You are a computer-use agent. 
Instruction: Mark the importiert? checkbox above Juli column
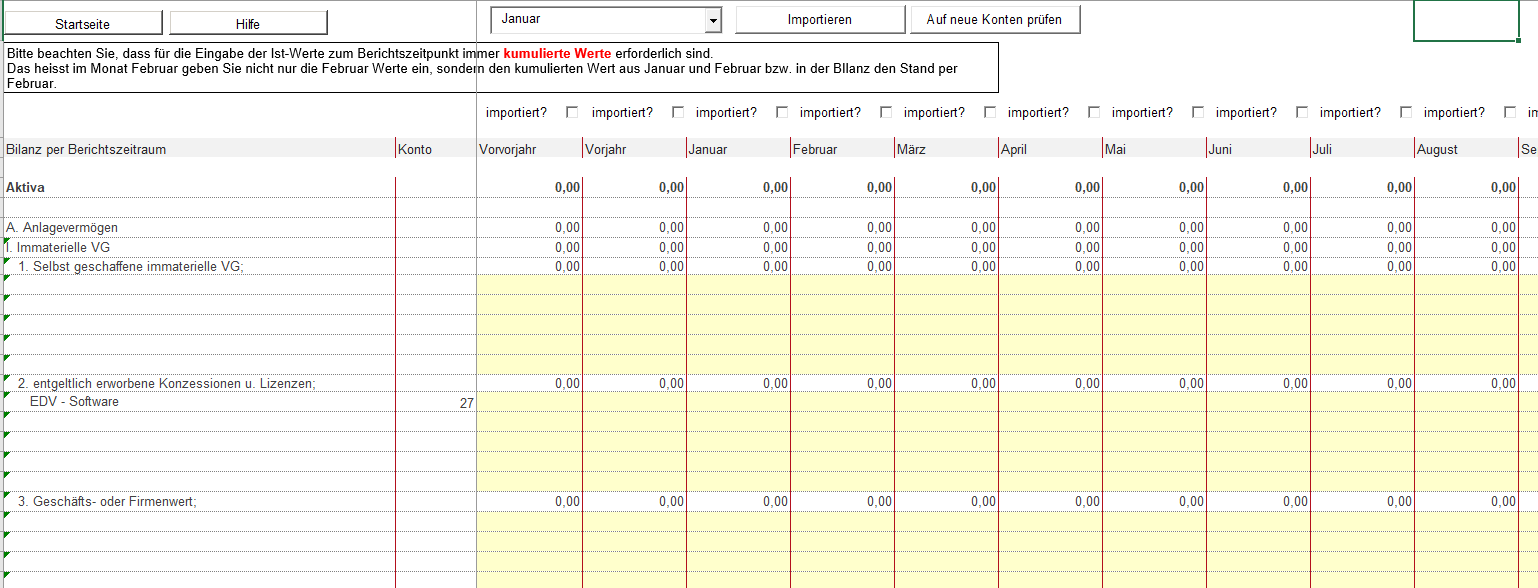(1406, 113)
